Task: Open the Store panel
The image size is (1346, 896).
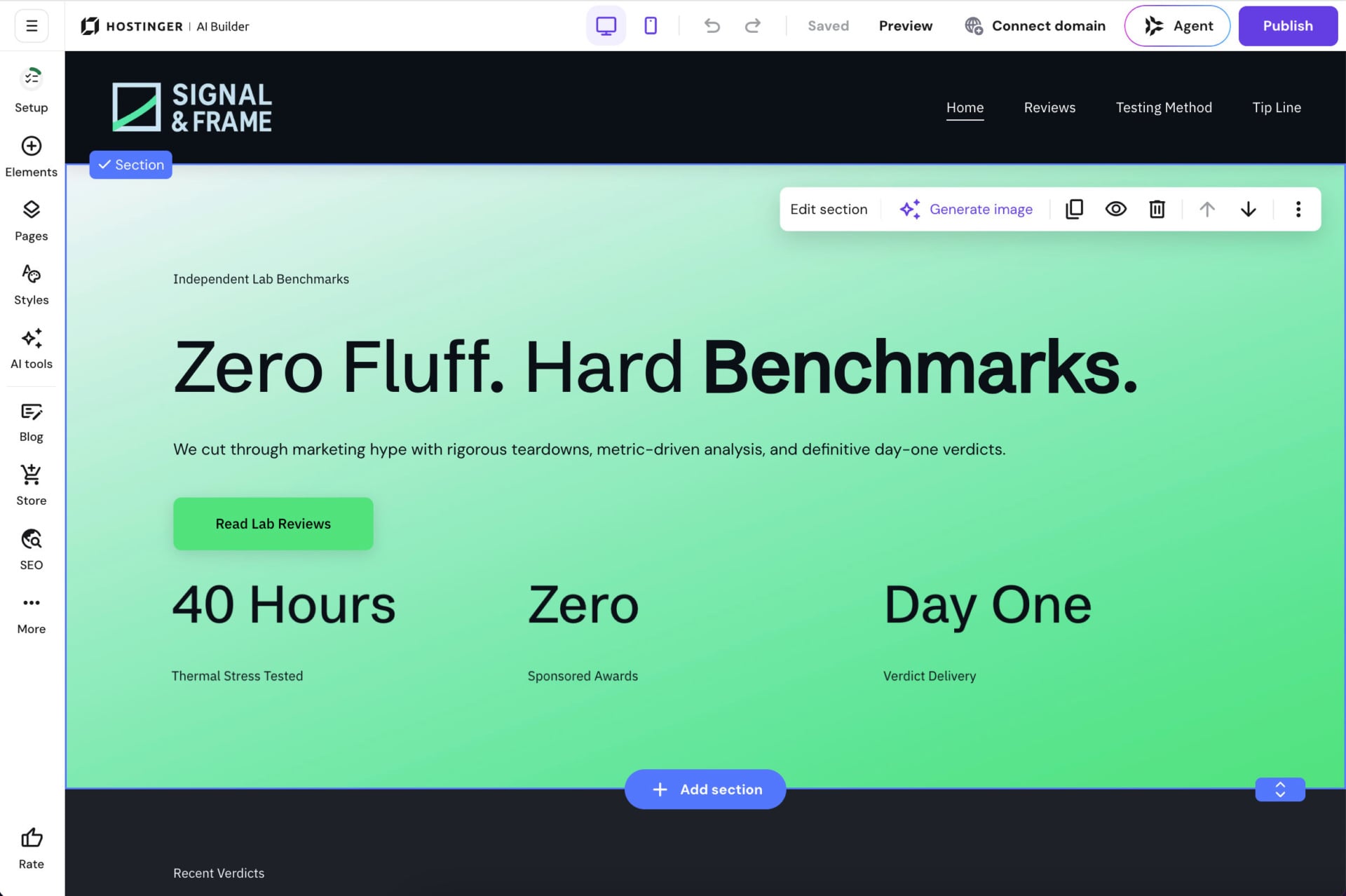Action: 32,486
